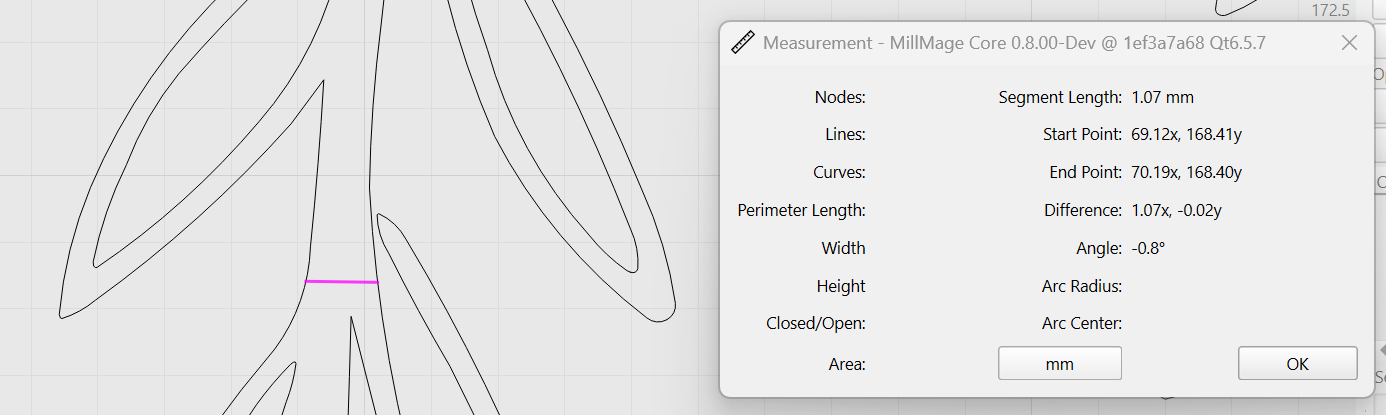Click the Start Point coordinates 69.12x, 168.41y
The image size is (1386, 415).
tap(1187, 135)
